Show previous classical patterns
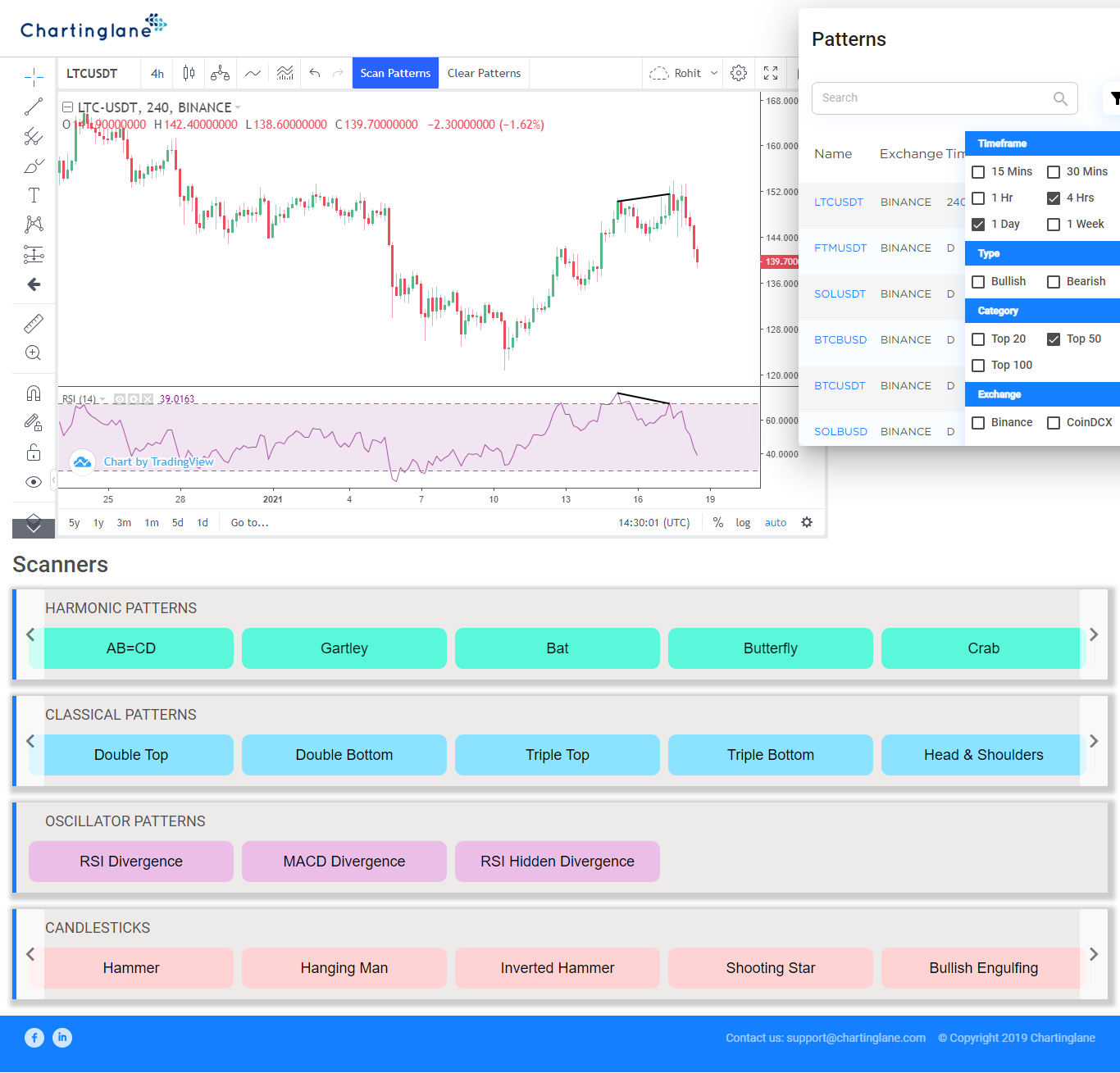The image size is (1120, 1073). [x=30, y=741]
